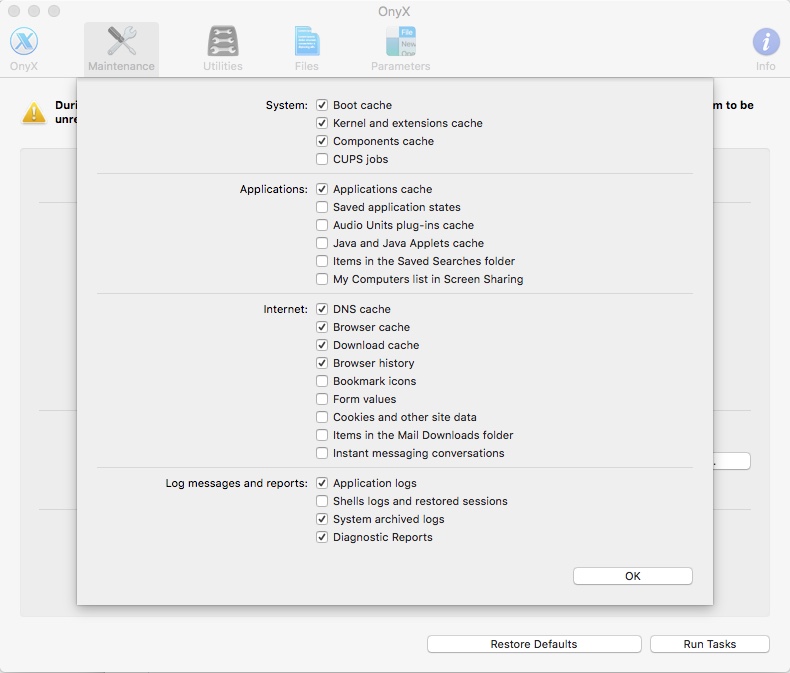790x673 pixels.
Task: Open the Files toolbar icon
Action: point(307,41)
